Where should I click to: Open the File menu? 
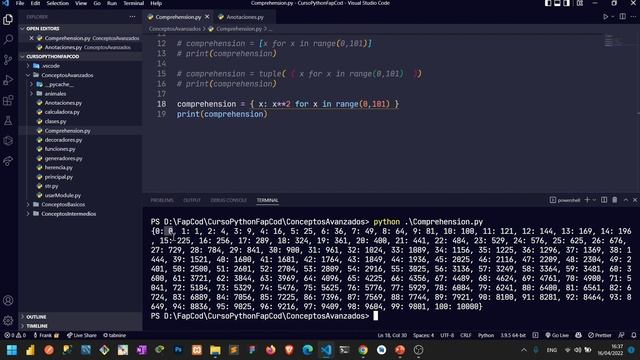point(20,3)
